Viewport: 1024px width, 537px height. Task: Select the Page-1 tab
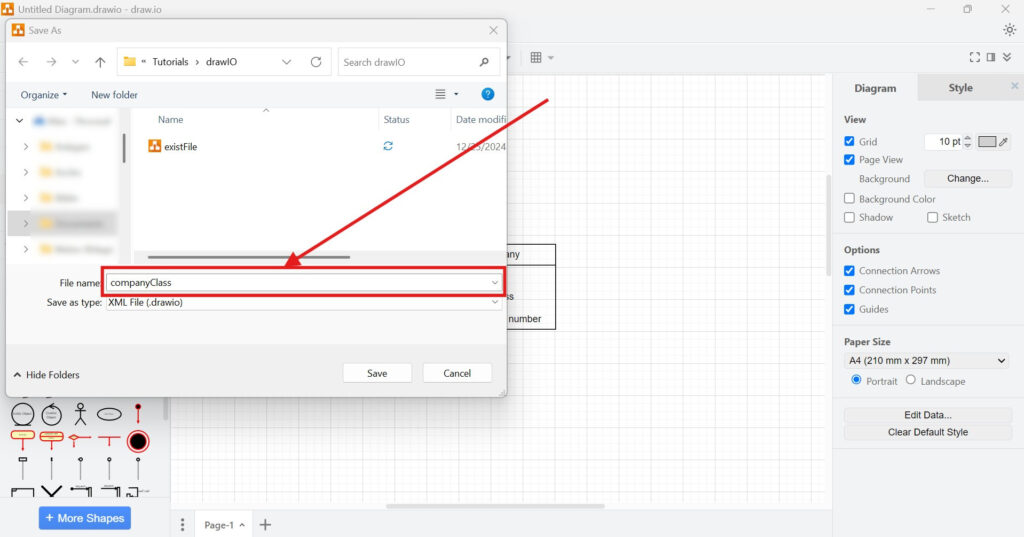click(219, 525)
